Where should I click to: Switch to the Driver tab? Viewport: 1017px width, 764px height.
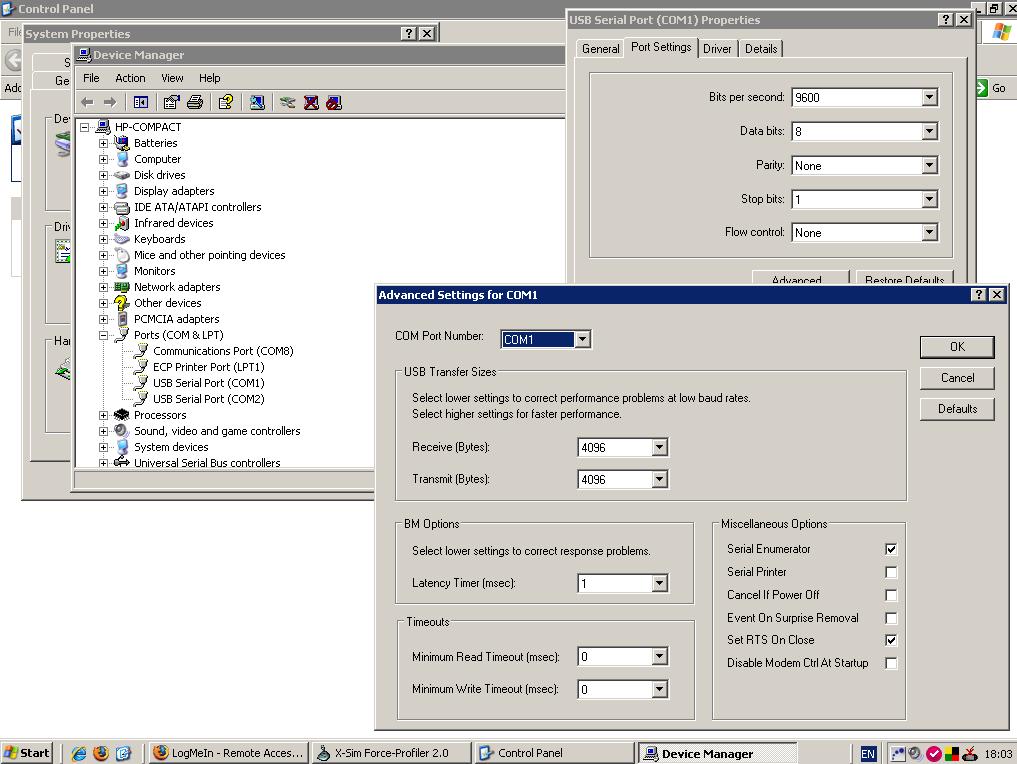tap(717, 49)
